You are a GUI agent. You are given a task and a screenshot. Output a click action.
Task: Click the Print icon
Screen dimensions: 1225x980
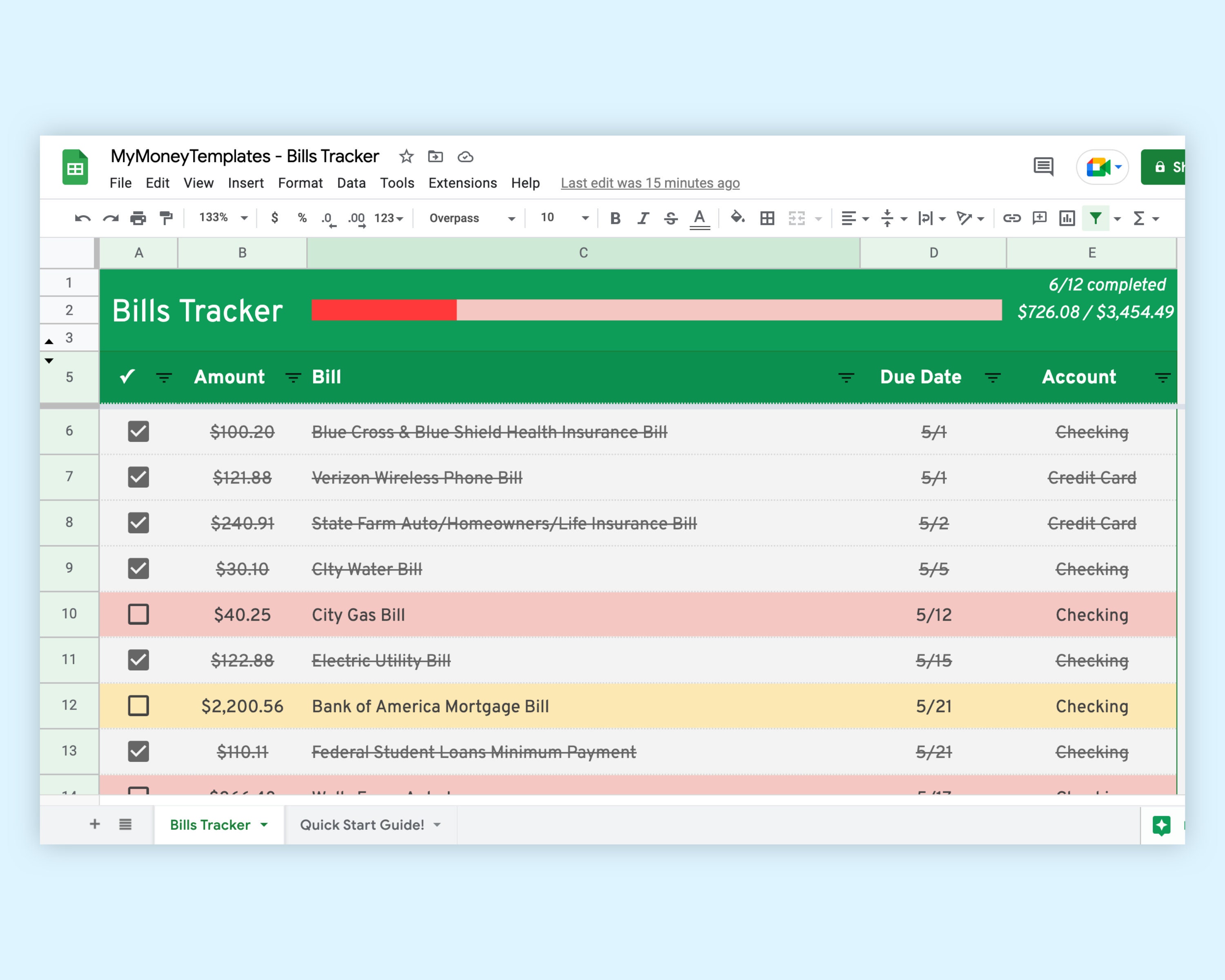[138, 218]
